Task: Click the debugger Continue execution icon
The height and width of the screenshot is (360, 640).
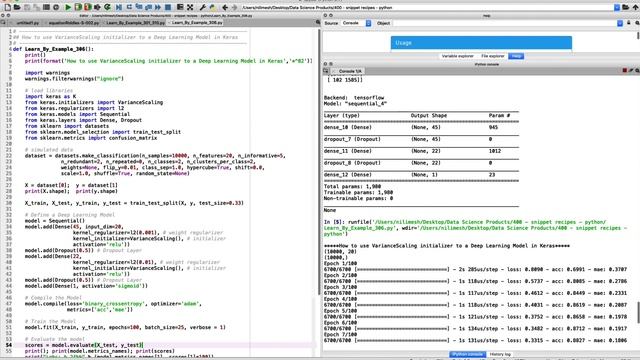Action: [x=158, y=7]
